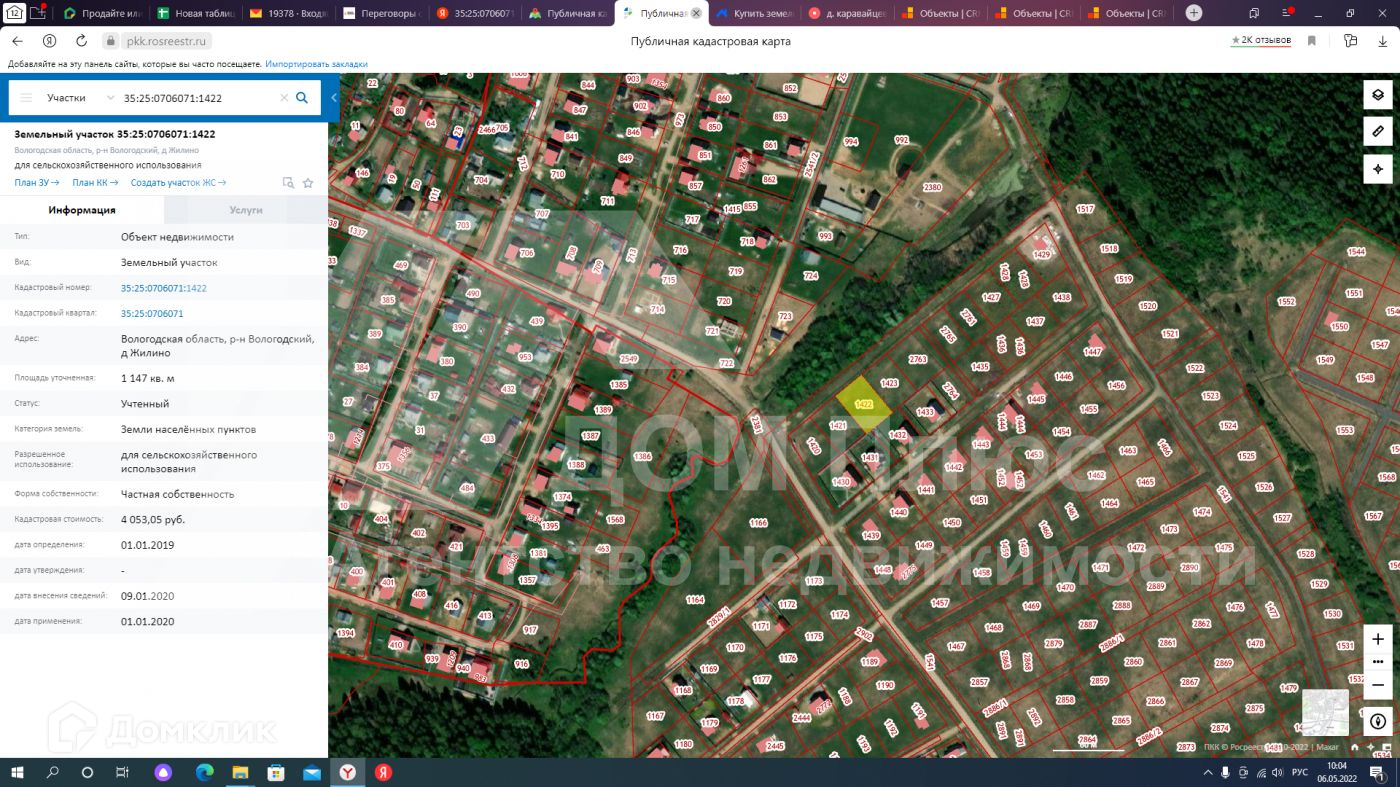This screenshot has width=1400, height=787.
Task: Open cadastral quarter 35:25:0706071 link
Action: click(152, 314)
